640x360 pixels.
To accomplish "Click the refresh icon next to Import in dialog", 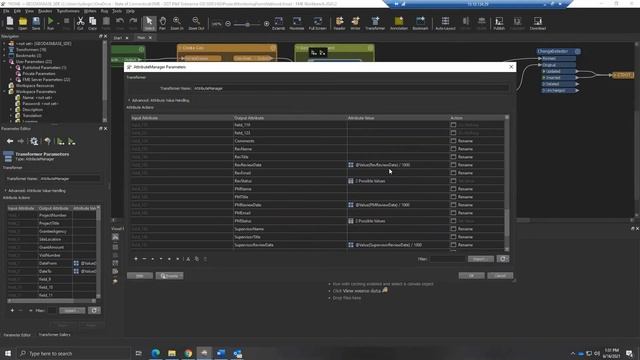I will pyautogui.click(x=503, y=259).
